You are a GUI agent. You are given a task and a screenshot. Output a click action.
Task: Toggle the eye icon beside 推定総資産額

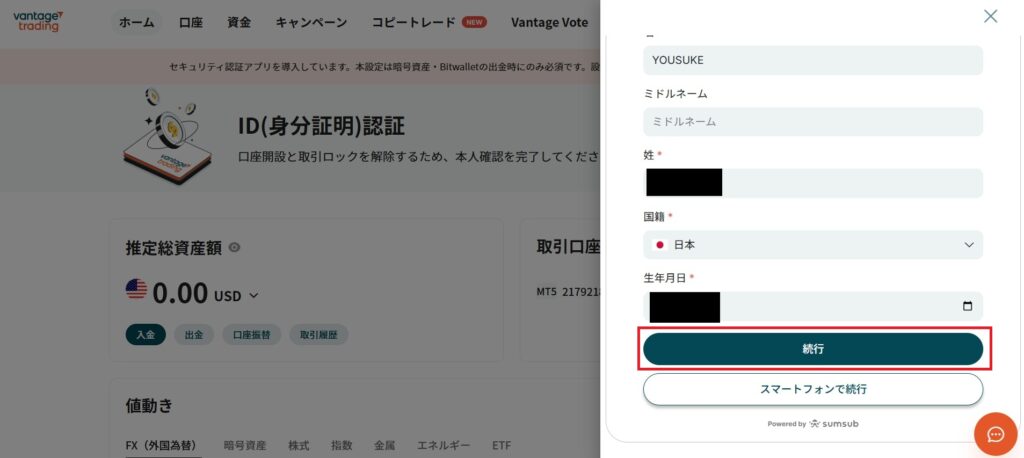click(234, 248)
